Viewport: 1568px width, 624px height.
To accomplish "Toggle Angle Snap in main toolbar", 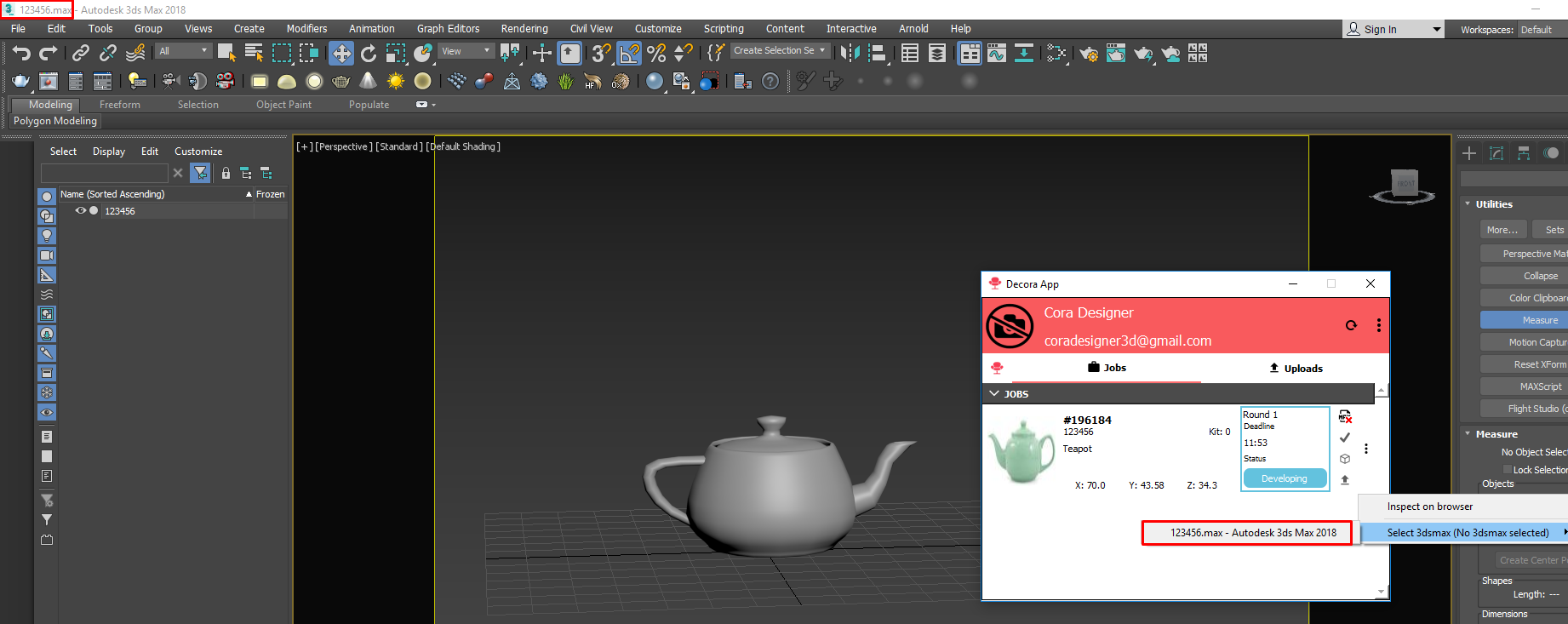I will click(629, 54).
